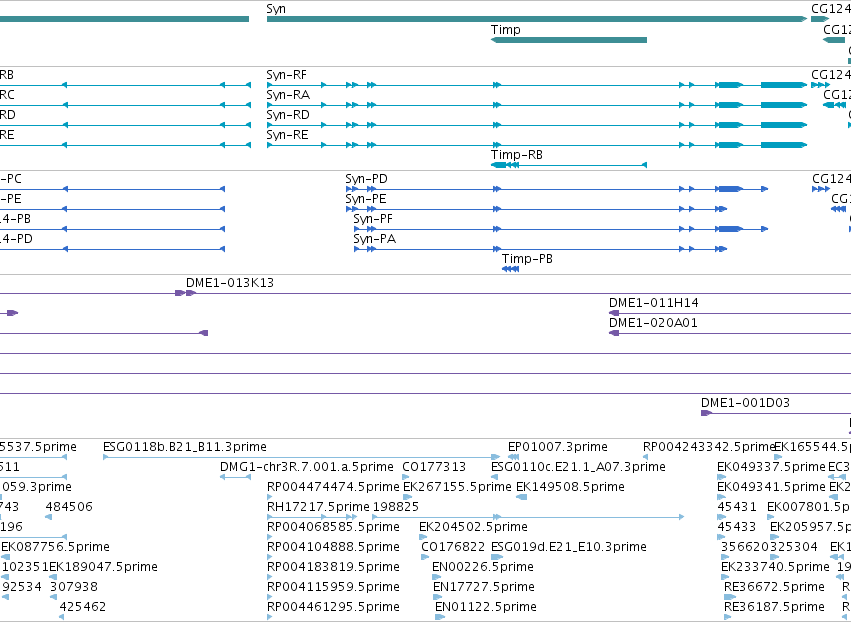Click the 307938 feature label
The width and height of the screenshot is (851, 622).
click(74, 587)
